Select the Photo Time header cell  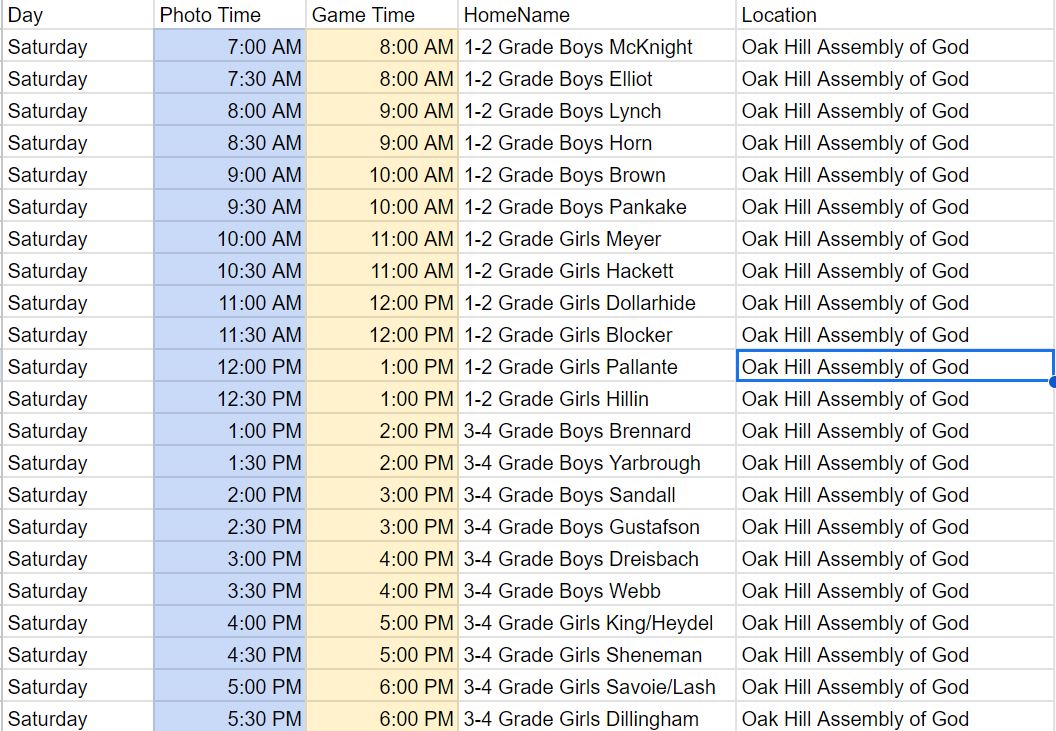[x=230, y=15]
